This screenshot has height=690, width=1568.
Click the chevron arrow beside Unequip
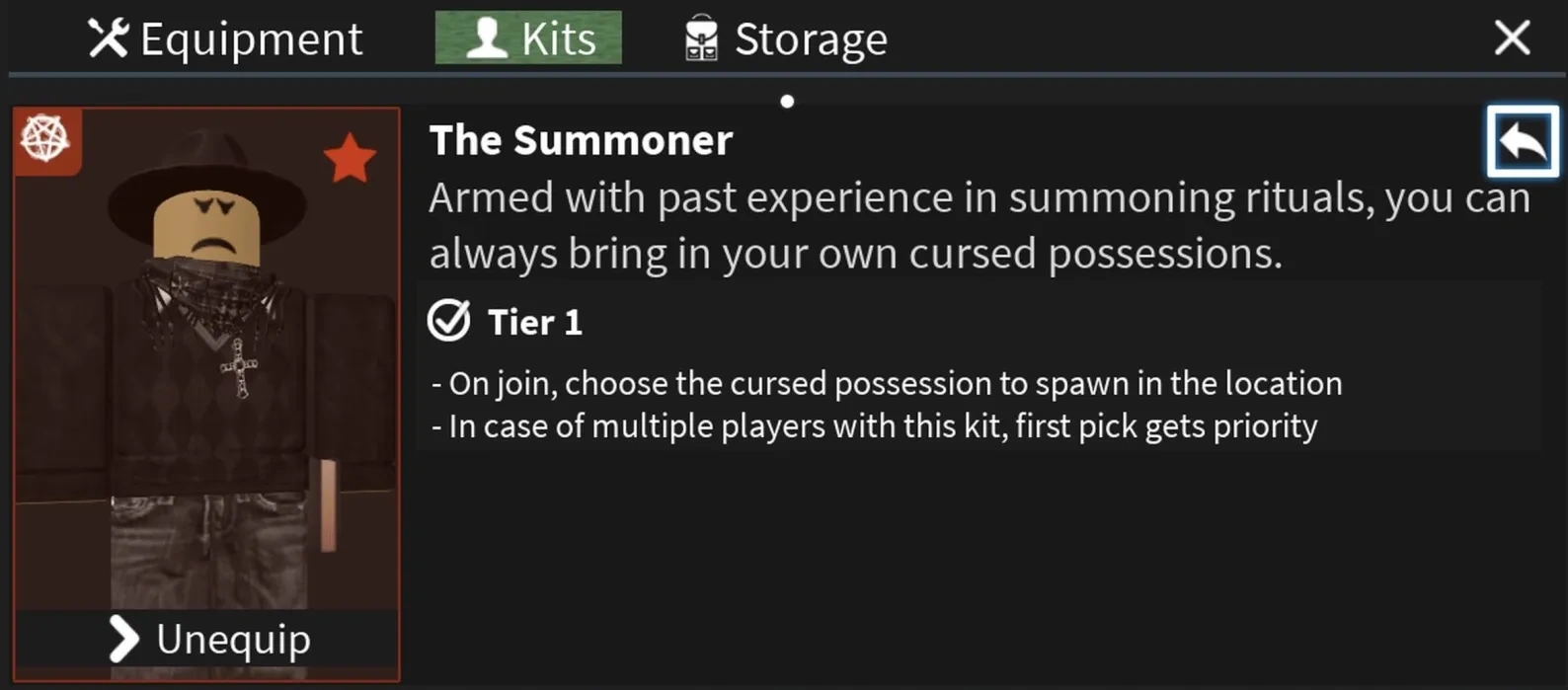point(124,640)
